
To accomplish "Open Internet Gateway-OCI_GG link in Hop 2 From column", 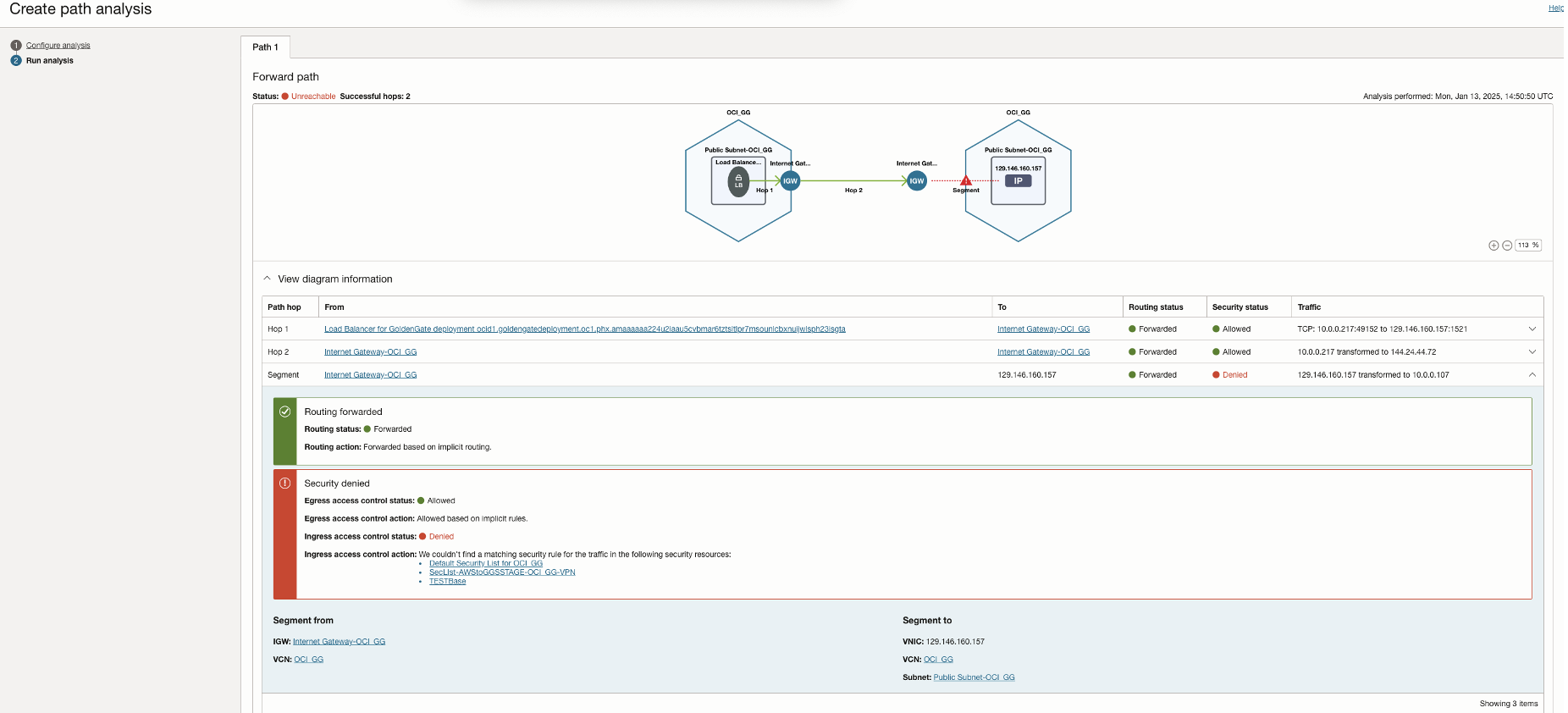I will 371,352.
